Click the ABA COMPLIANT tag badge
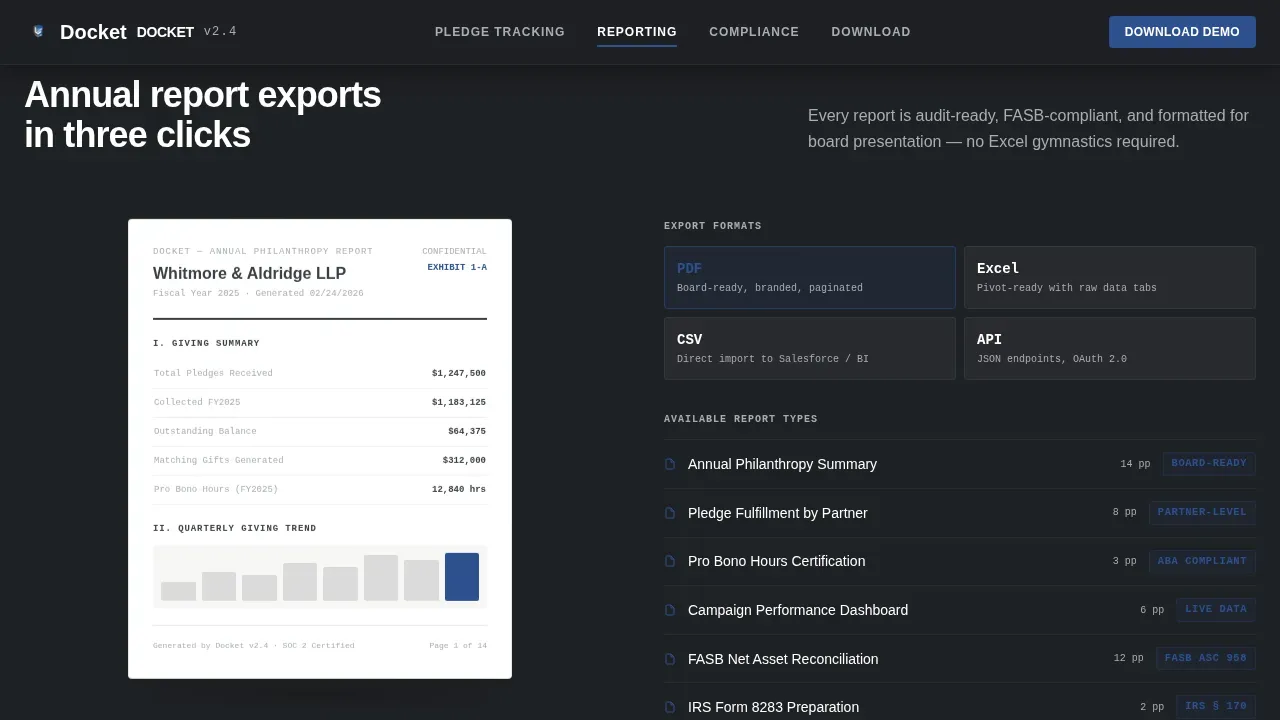The height and width of the screenshot is (720, 1280). 1202,561
